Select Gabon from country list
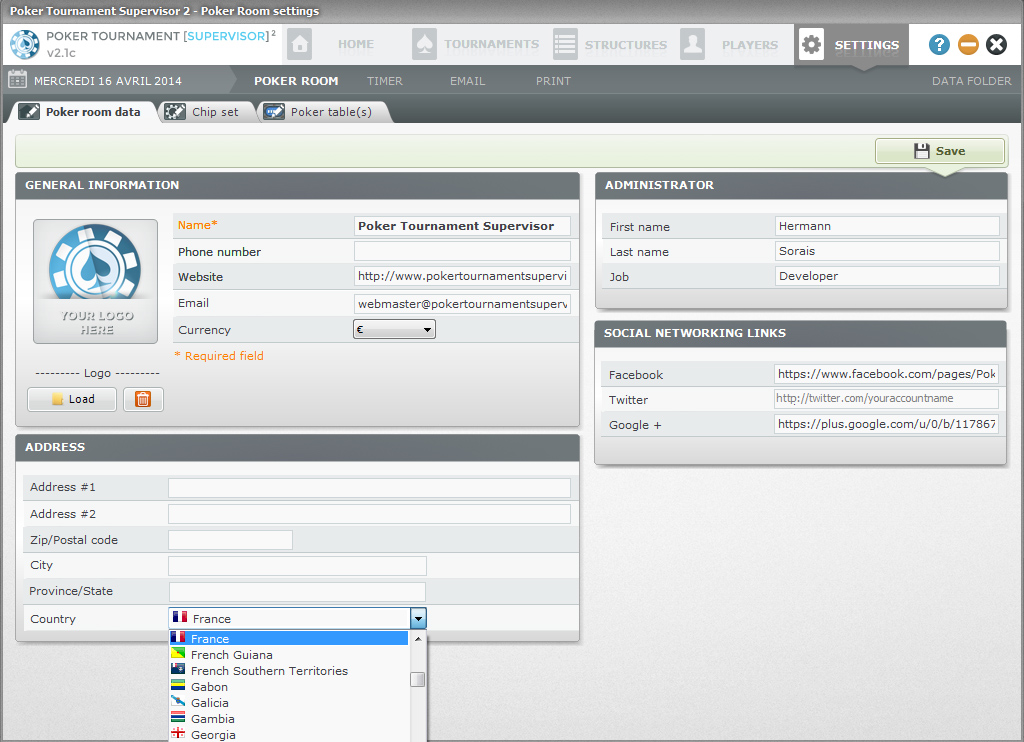 (209, 687)
